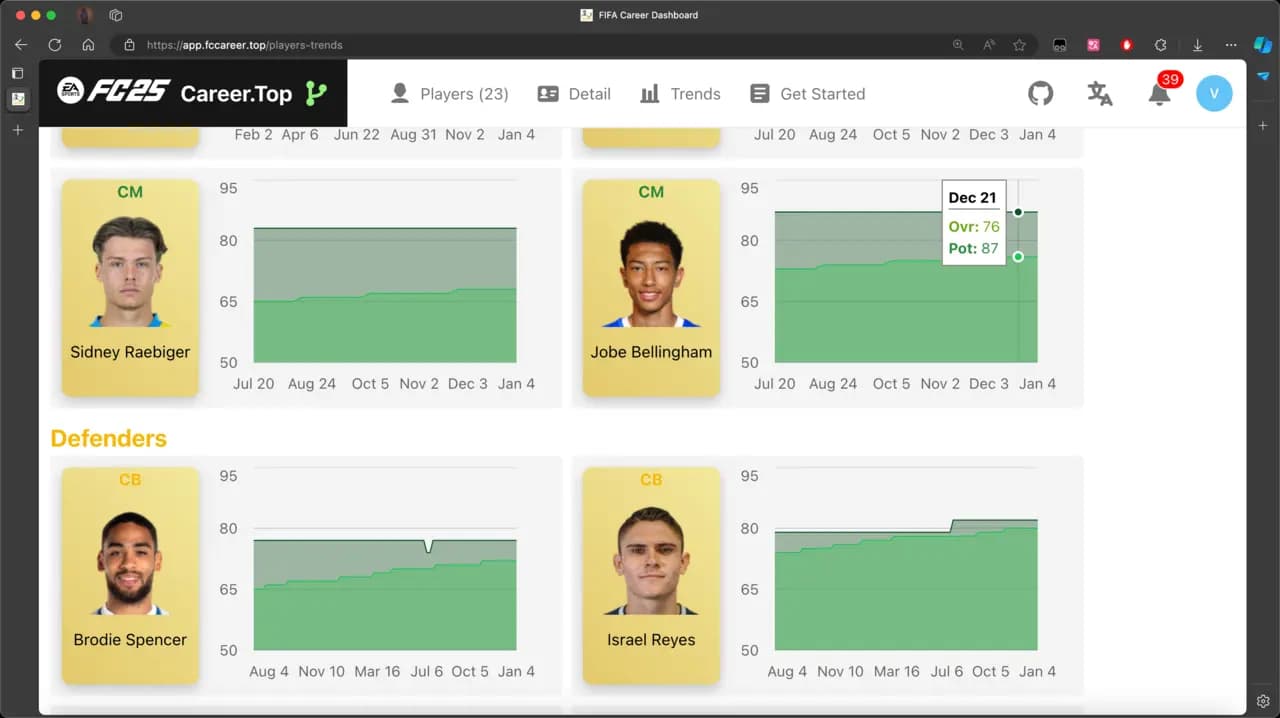1280x718 pixels.
Task: Open the Detail menu item
Action: pos(574,93)
